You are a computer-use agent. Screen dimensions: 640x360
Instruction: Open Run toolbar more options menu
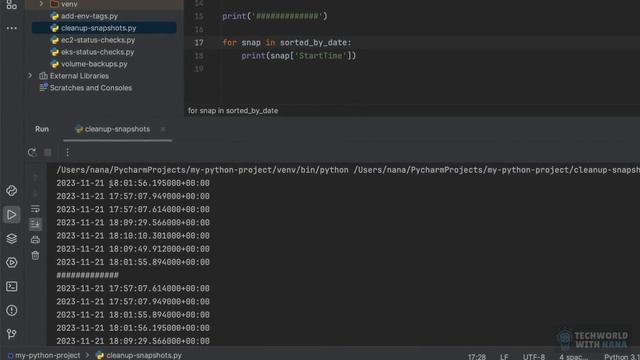coord(68,152)
